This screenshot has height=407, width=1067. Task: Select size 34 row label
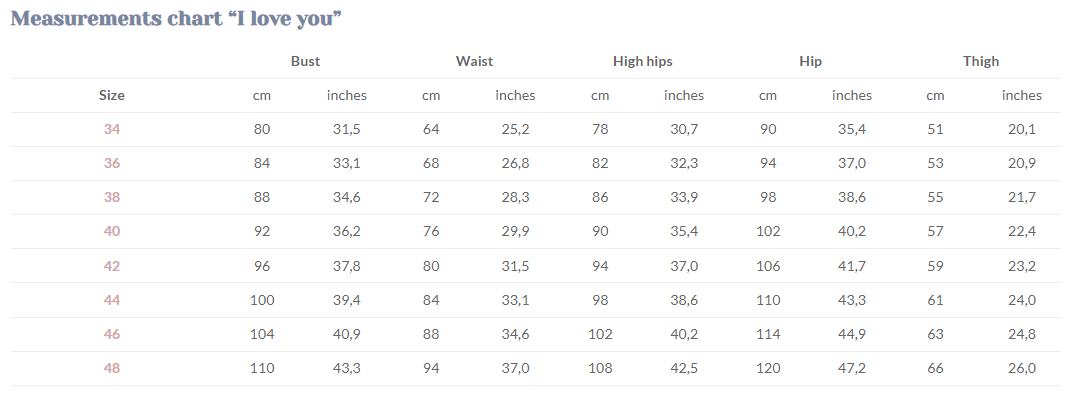click(112, 129)
